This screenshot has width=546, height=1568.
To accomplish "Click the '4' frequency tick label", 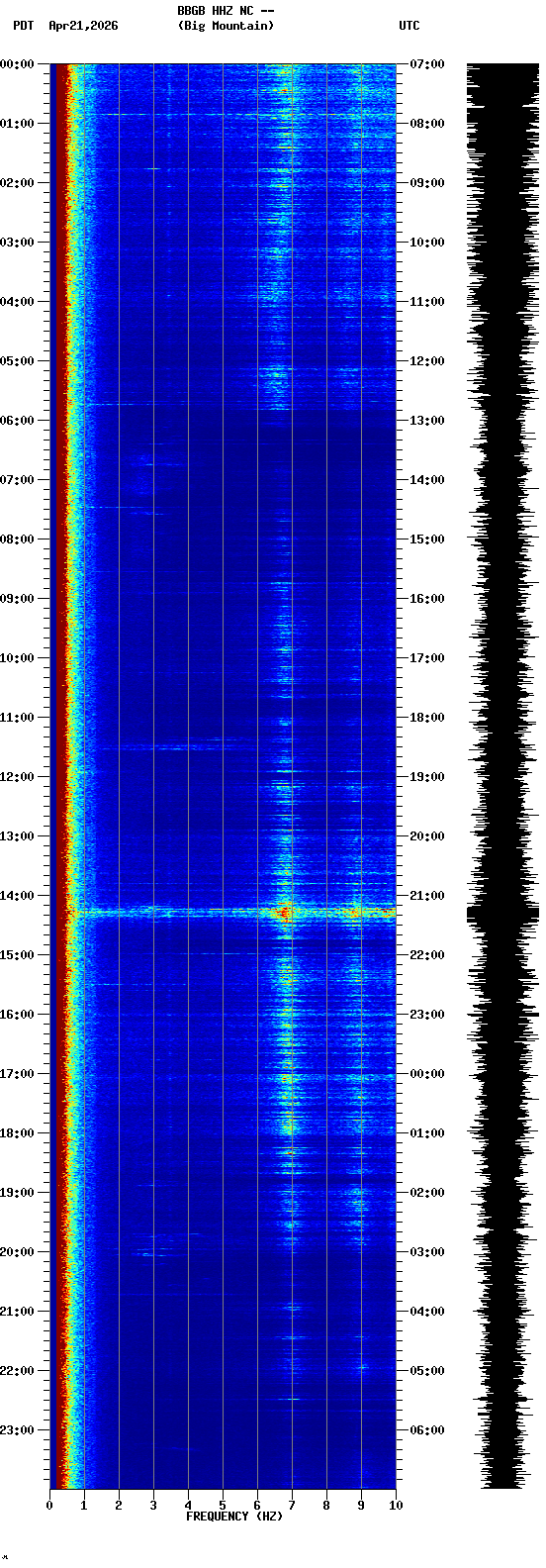I will (x=188, y=1506).
